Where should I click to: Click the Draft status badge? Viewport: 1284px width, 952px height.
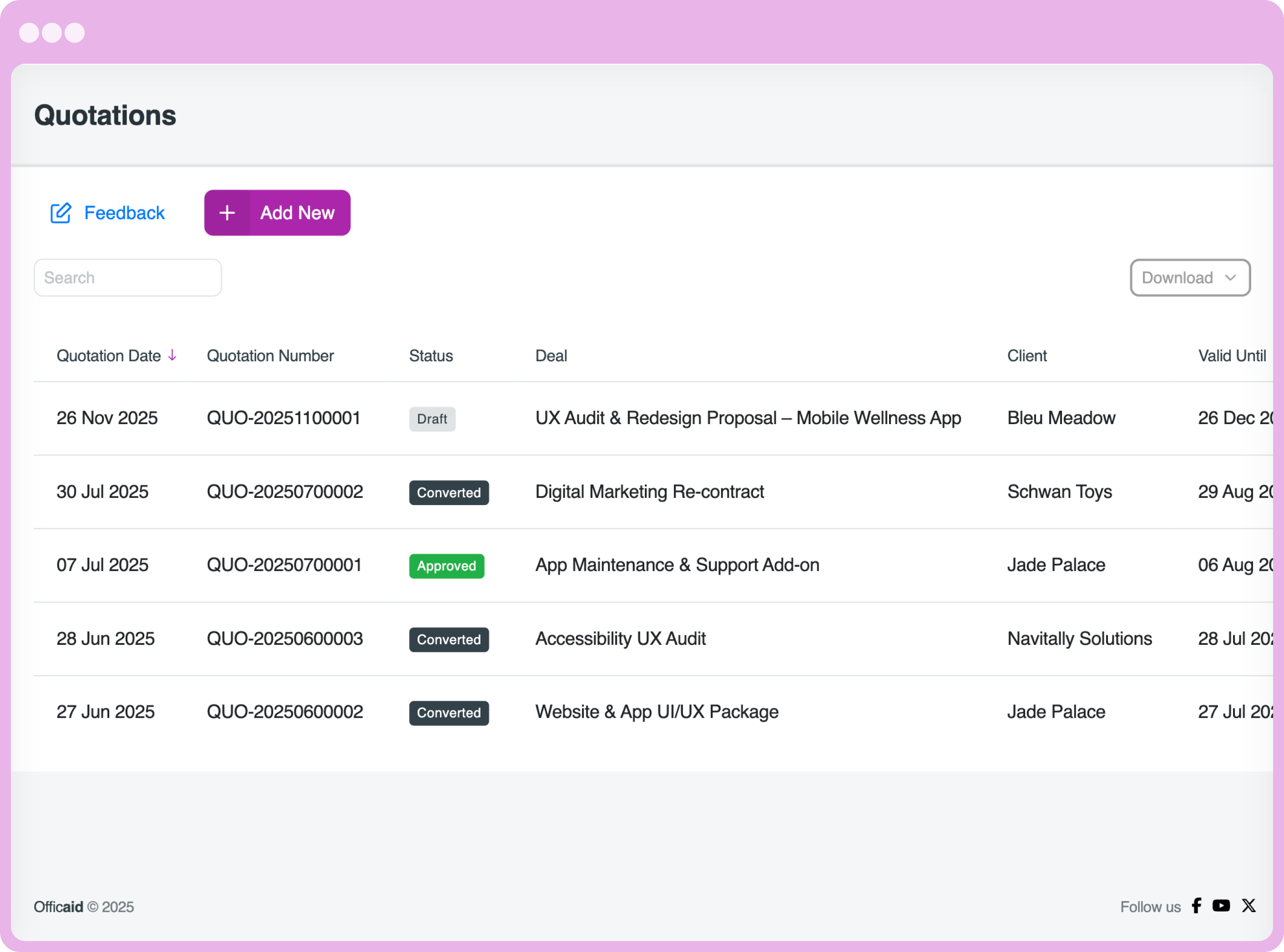[x=432, y=419]
